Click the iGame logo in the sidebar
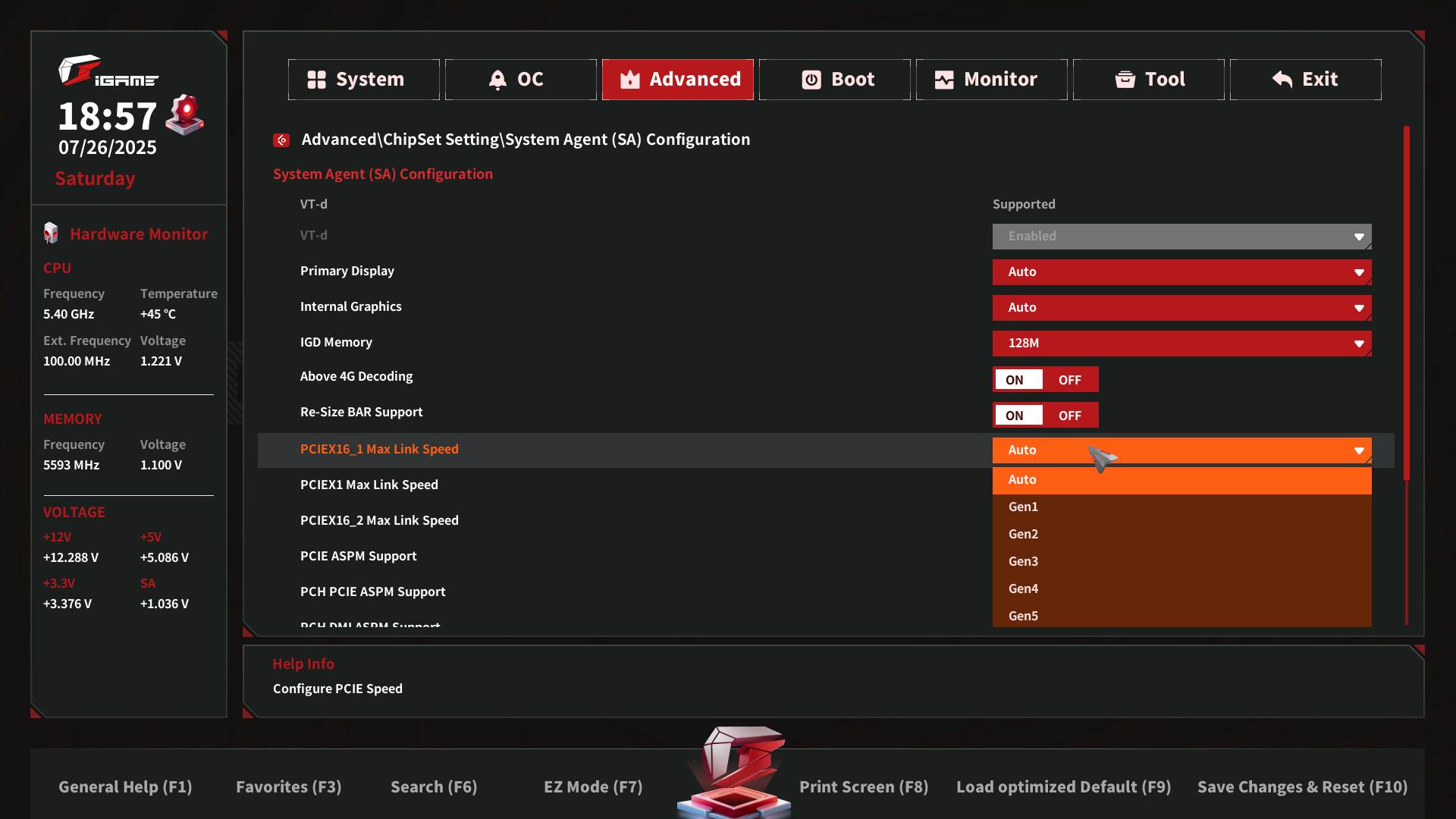Viewport: 1456px width, 819px height. tap(108, 71)
